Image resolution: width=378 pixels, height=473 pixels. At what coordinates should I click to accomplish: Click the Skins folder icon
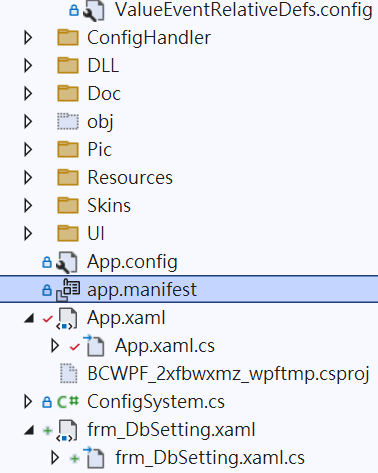[68, 205]
